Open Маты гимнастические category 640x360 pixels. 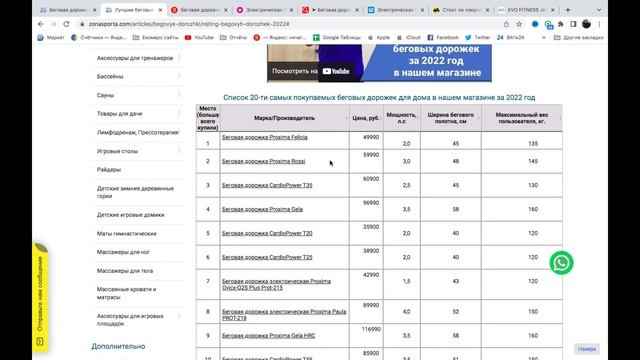127,233
